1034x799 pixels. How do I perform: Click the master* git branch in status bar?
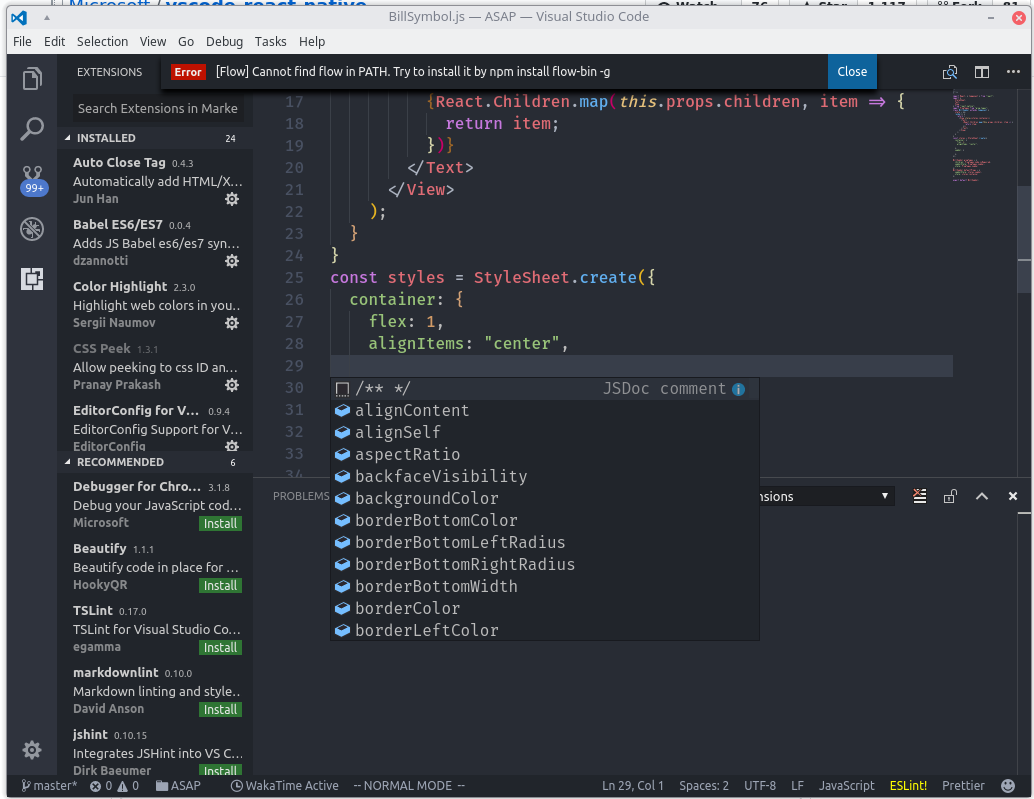pyautogui.click(x=49, y=785)
